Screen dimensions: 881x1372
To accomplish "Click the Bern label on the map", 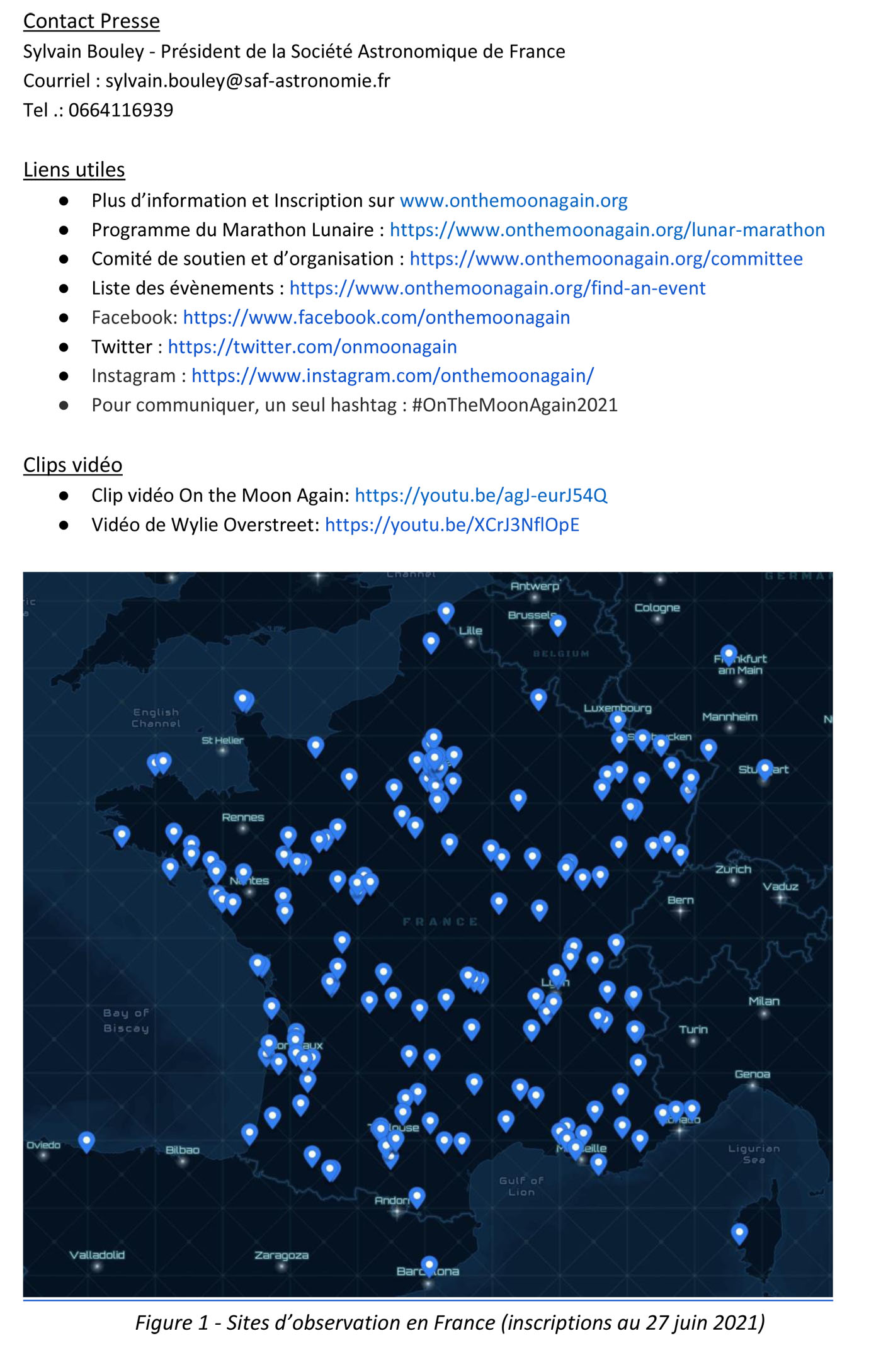I will point(680,900).
